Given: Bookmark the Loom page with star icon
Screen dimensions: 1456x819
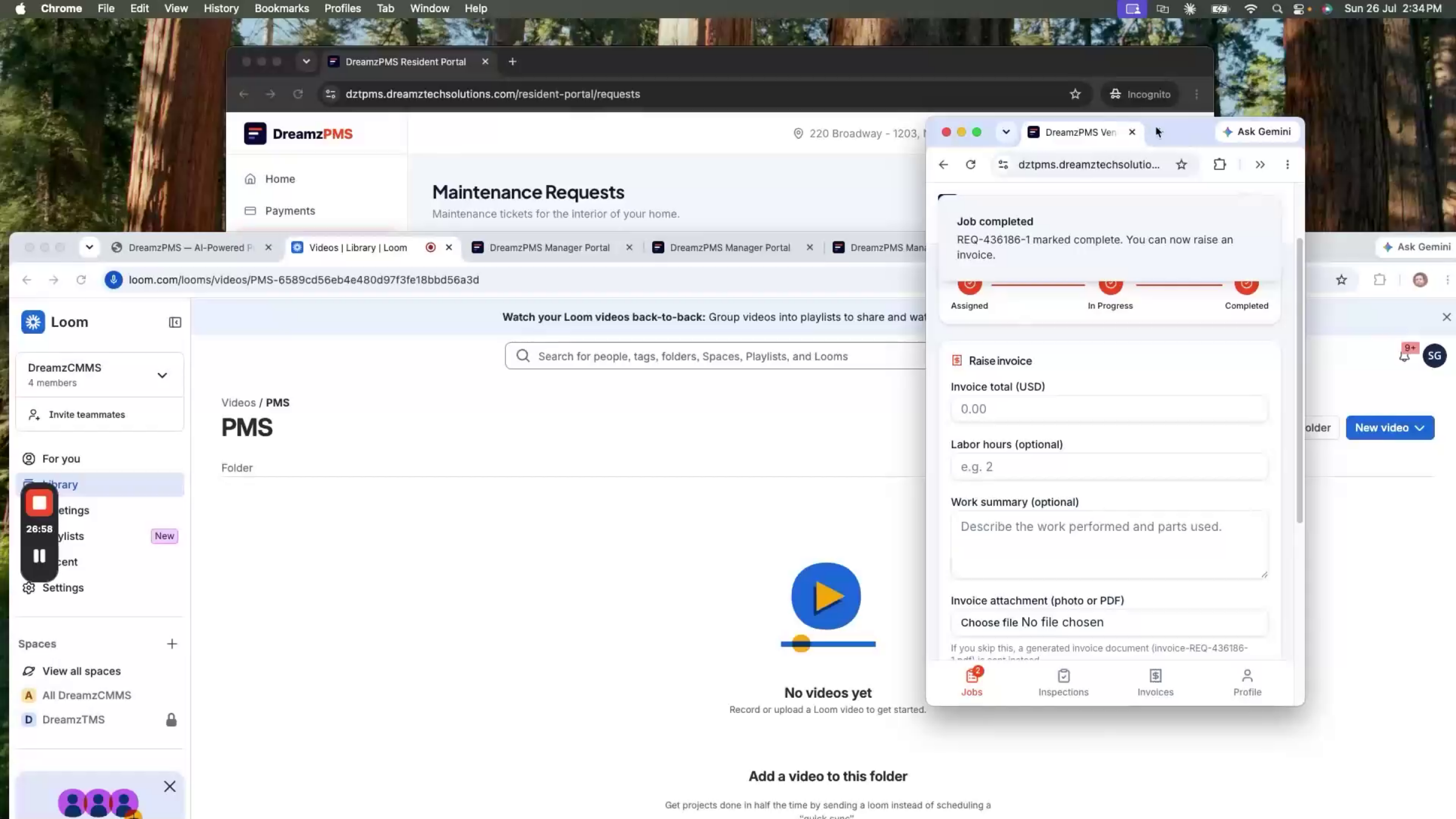Looking at the screenshot, I should point(1341,280).
